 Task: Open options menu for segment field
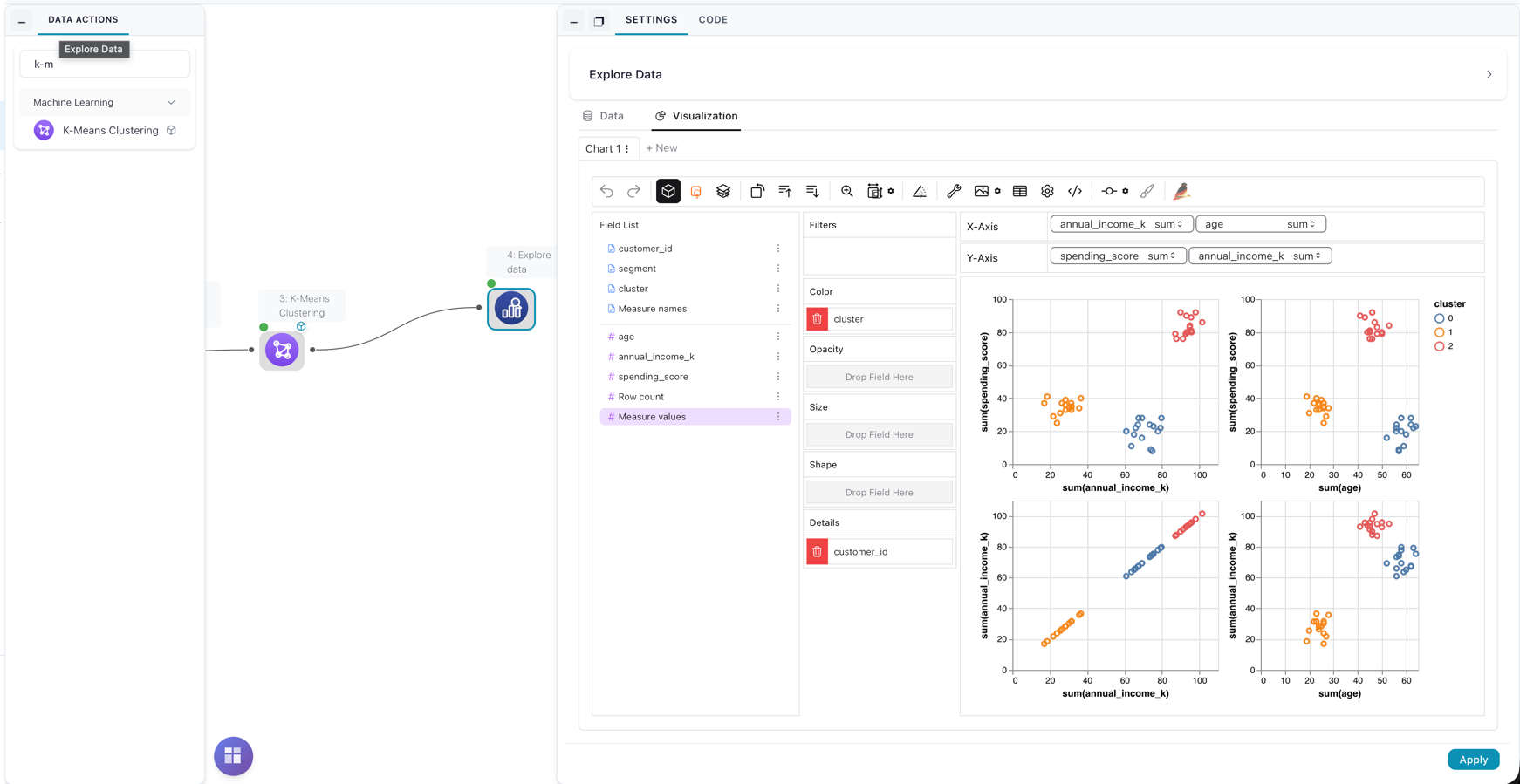pyautogui.click(x=778, y=269)
